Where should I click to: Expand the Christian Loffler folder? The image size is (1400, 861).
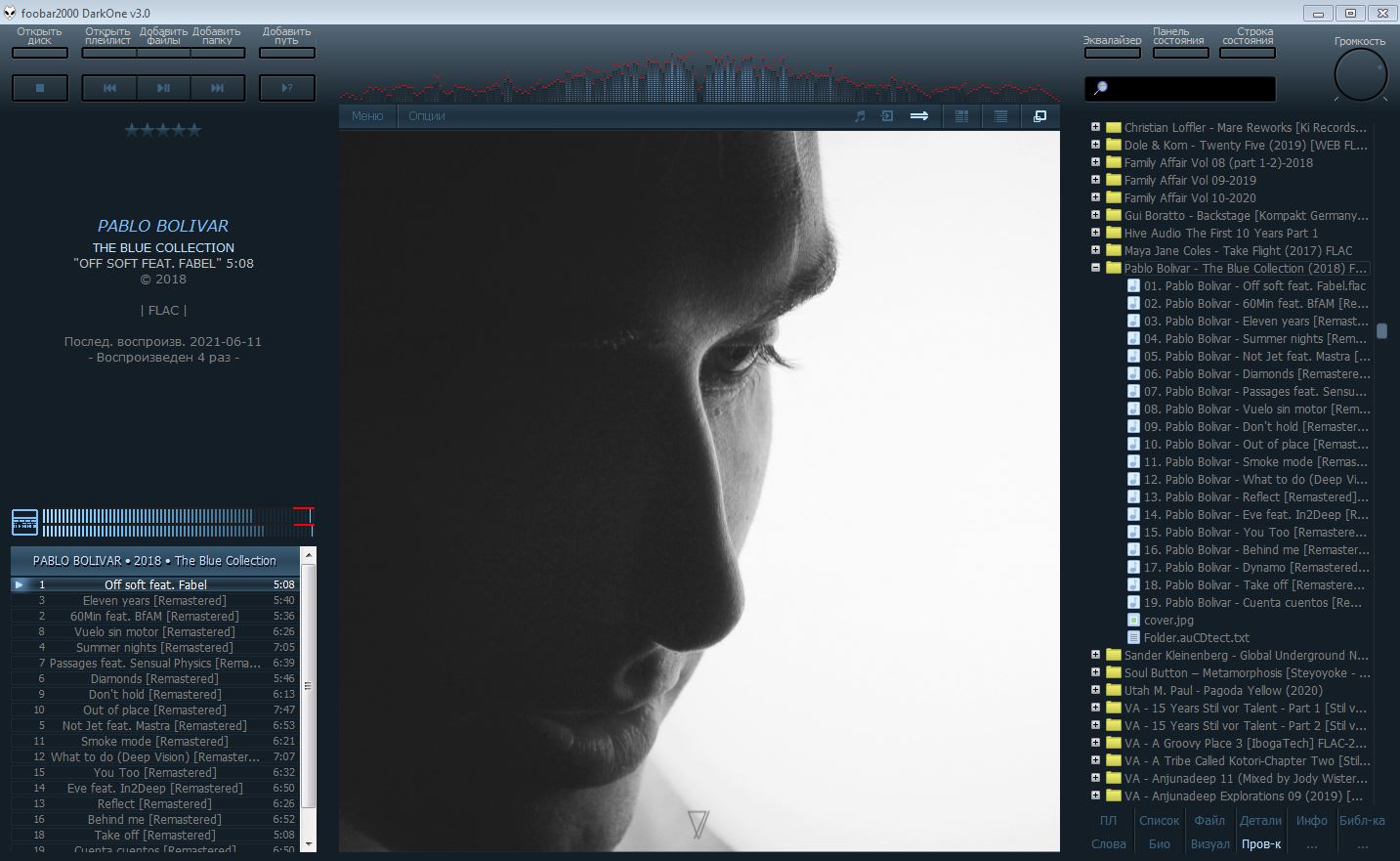point(1095,127)
